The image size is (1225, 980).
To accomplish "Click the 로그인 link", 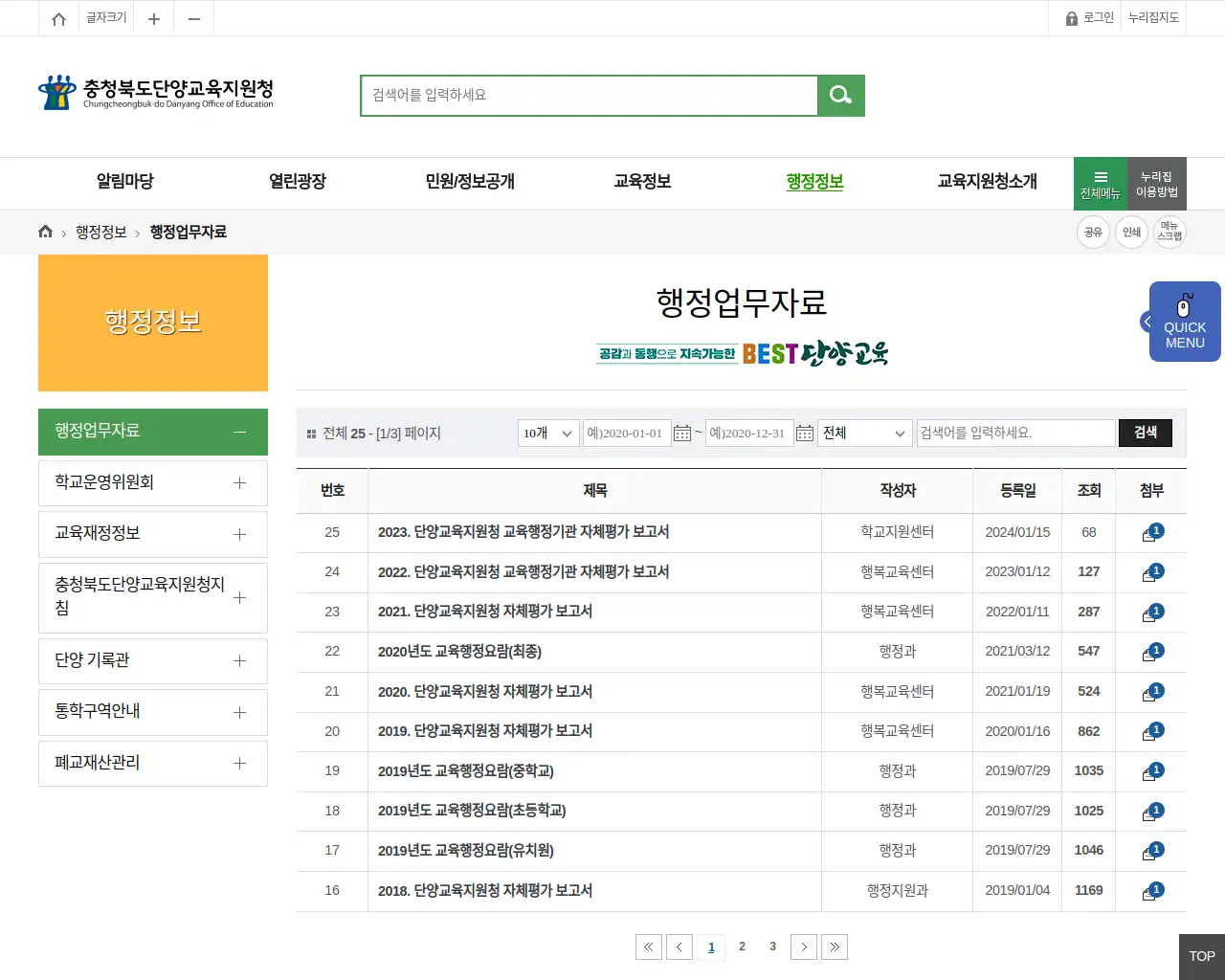I will [x=1090, y=18].
